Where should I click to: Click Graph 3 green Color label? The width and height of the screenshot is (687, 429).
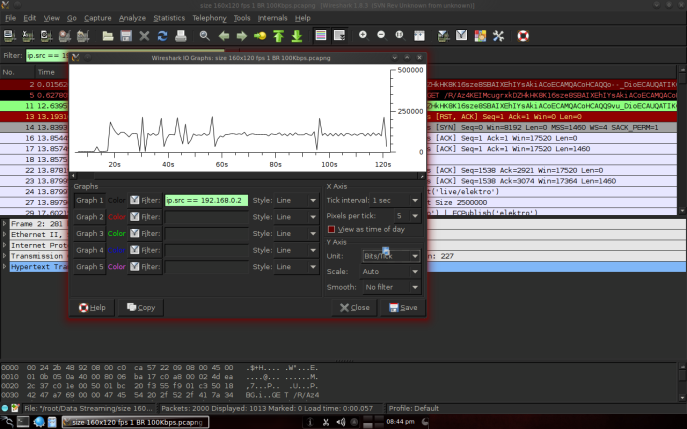117,234
